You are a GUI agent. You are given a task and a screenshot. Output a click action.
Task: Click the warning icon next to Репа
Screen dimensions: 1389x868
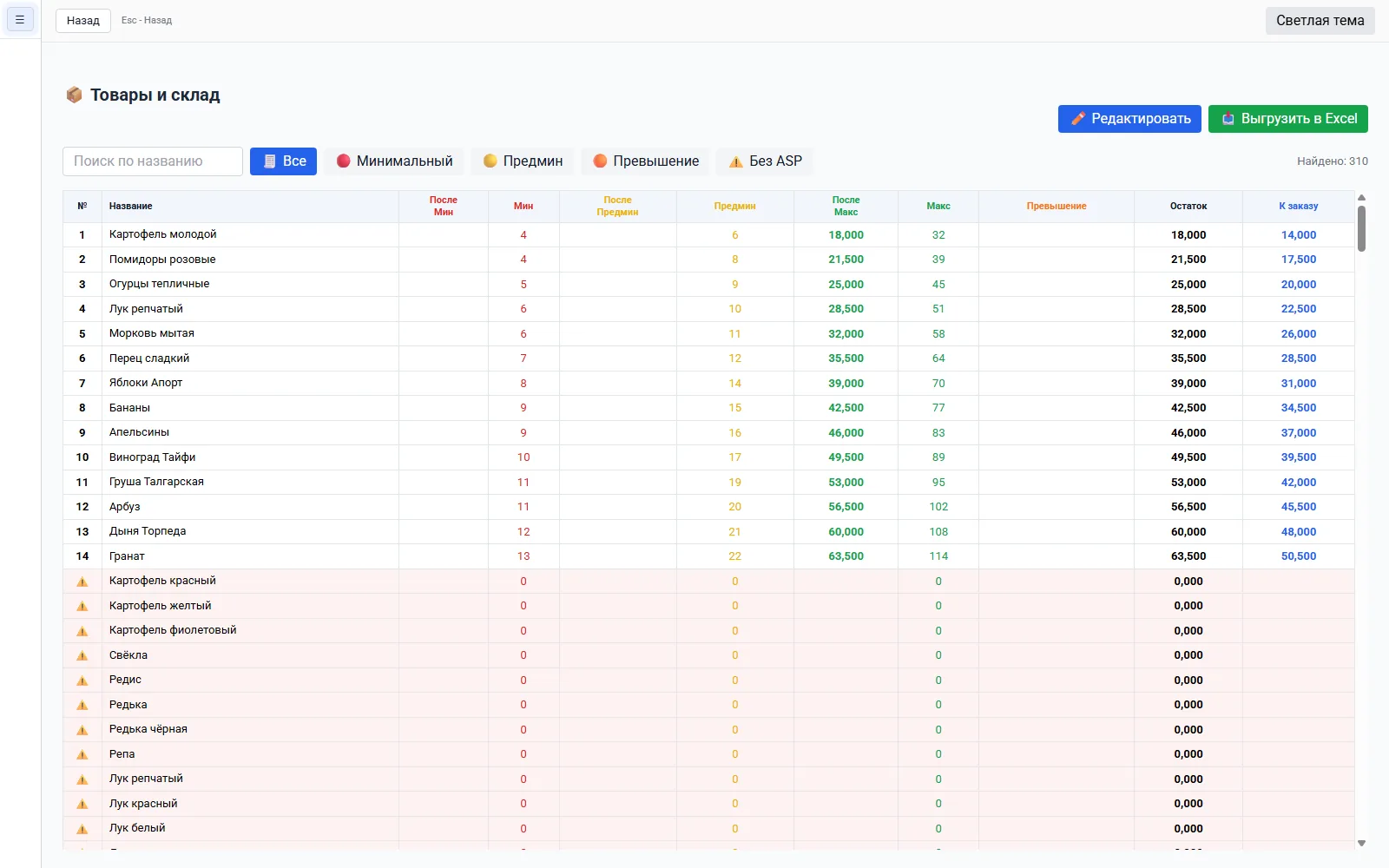[x=82, y=754]
